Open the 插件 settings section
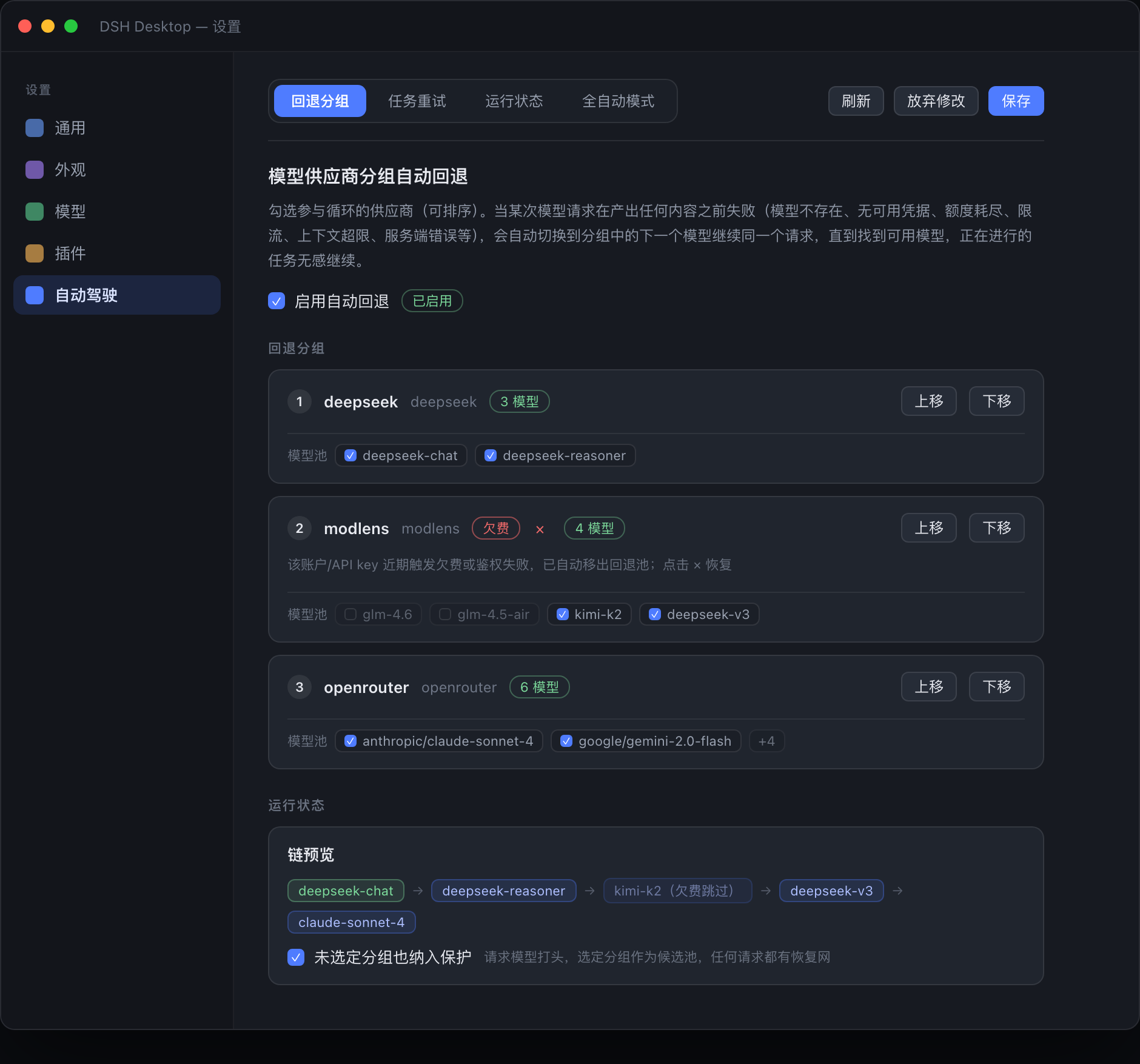Viewport: 1140px width, 1064px height. click(116, 253)
